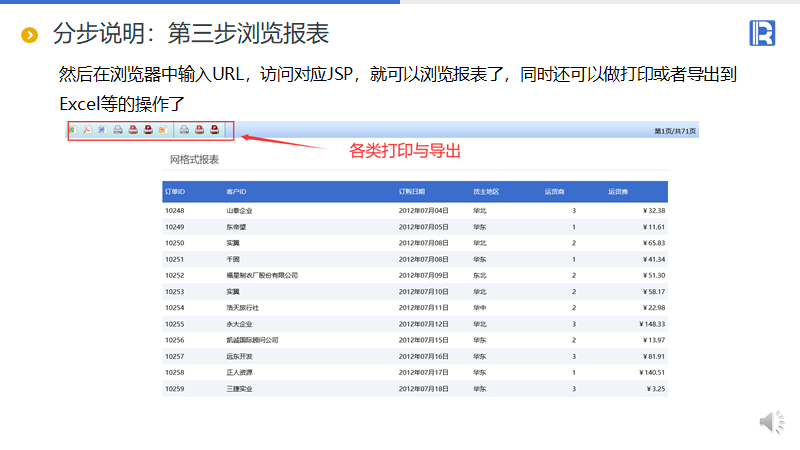Screen dimensions: 800x450
Task: Select order ID cell 10254
Action: coord(174,308)
